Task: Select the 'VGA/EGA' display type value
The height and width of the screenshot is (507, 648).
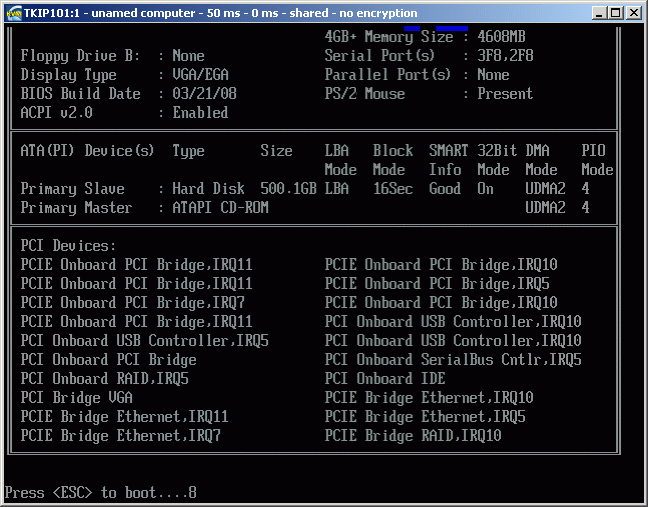Action: click(x=200, y=75)
